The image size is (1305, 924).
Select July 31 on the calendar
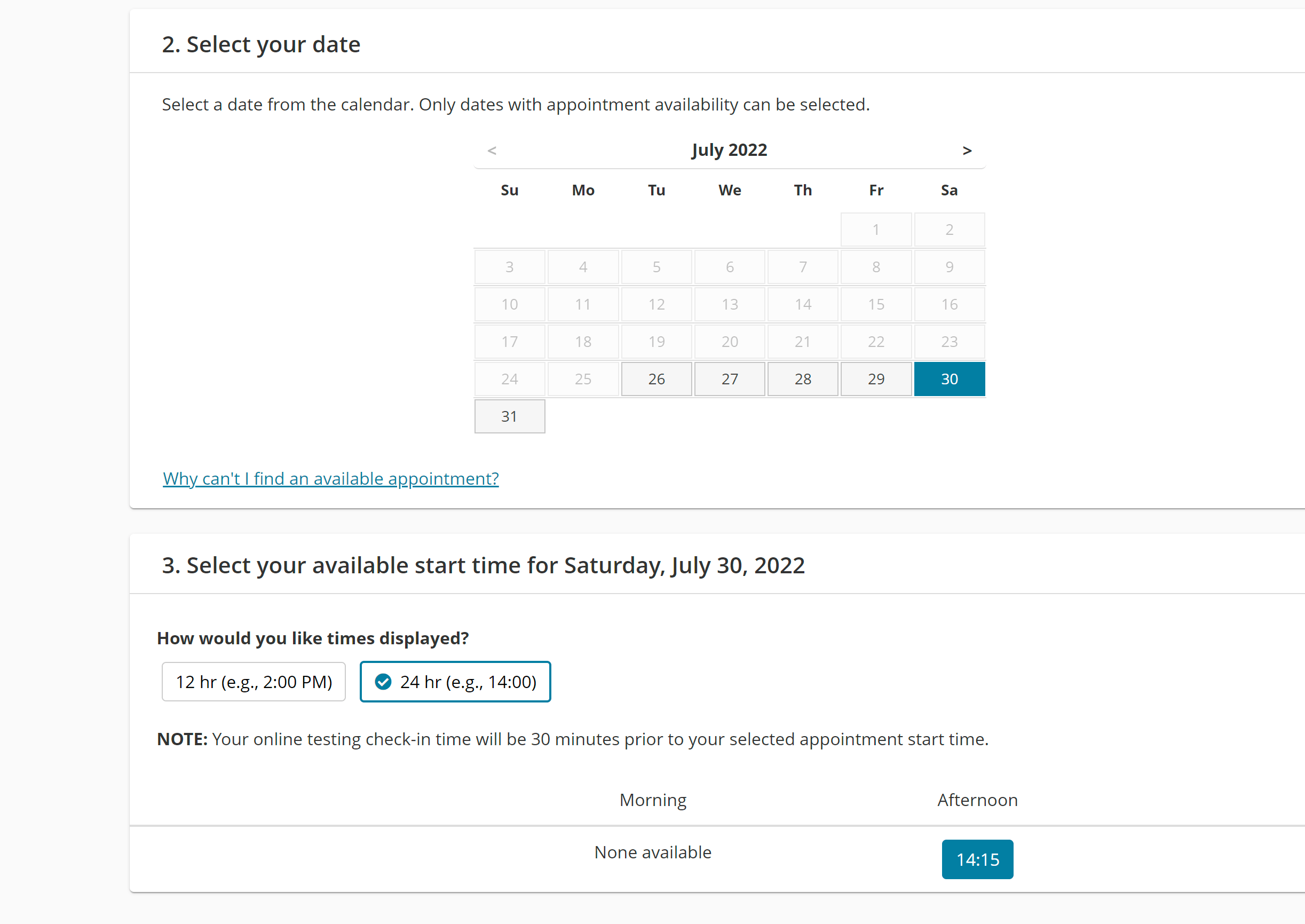(510, 416)
